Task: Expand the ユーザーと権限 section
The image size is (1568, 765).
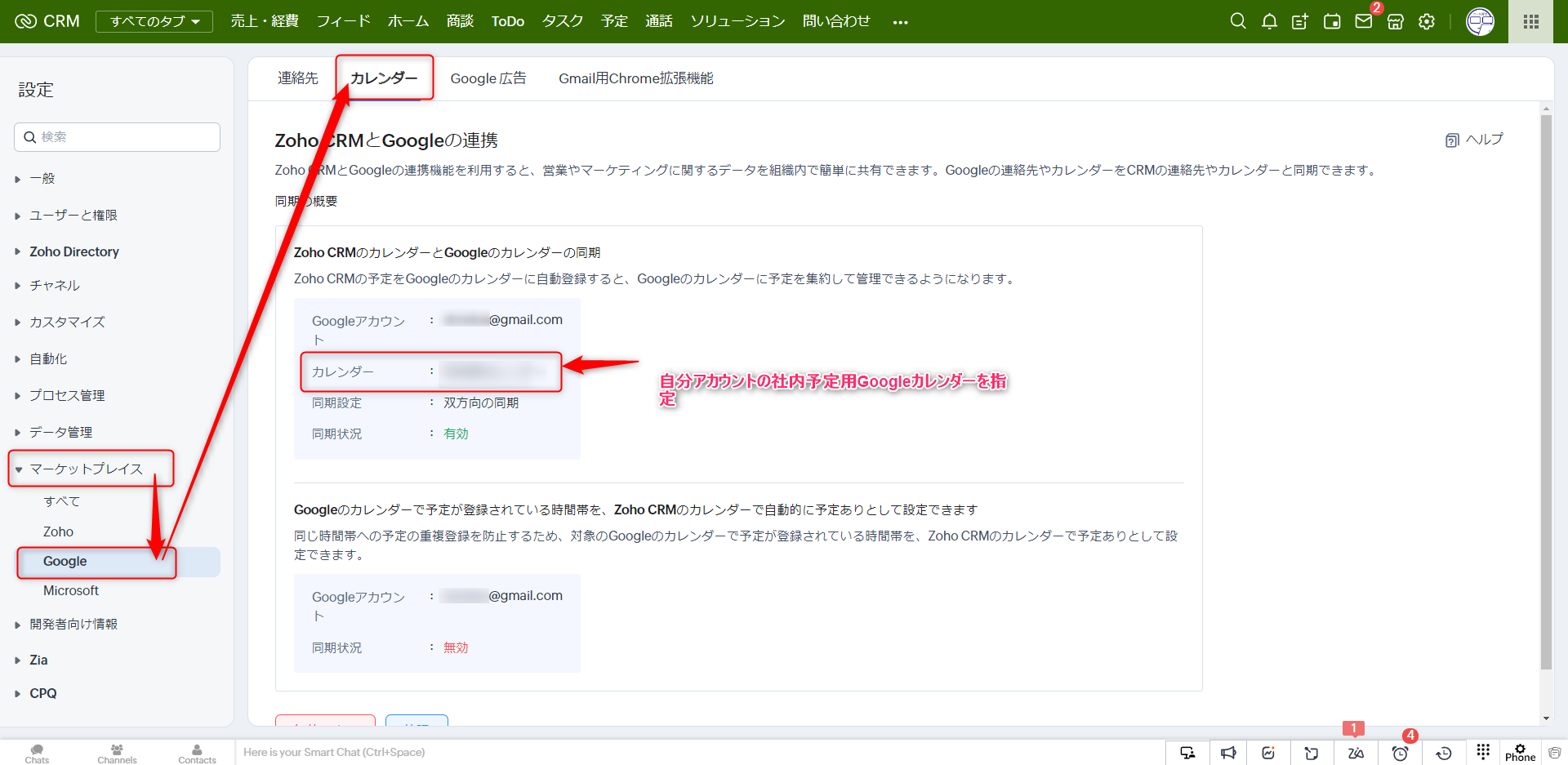Action: click(x=73, y=216)
